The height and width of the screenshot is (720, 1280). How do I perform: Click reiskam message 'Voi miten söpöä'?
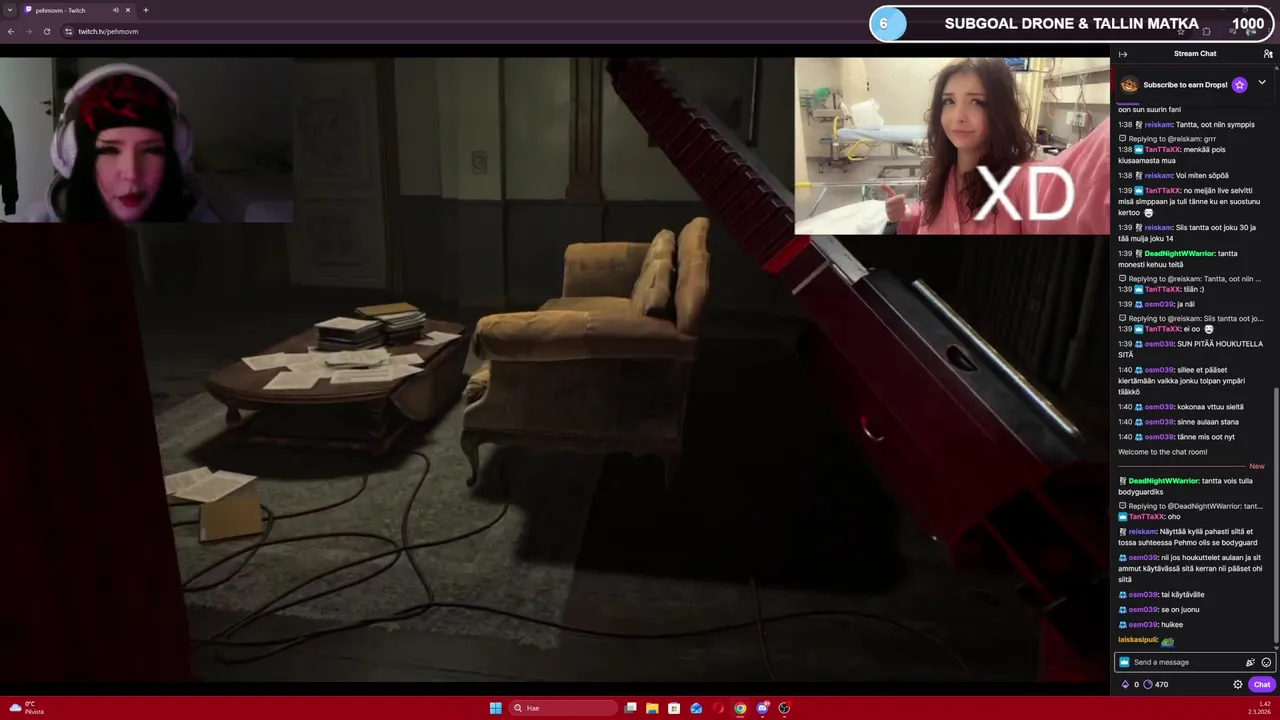click(x=1202, y=176)
